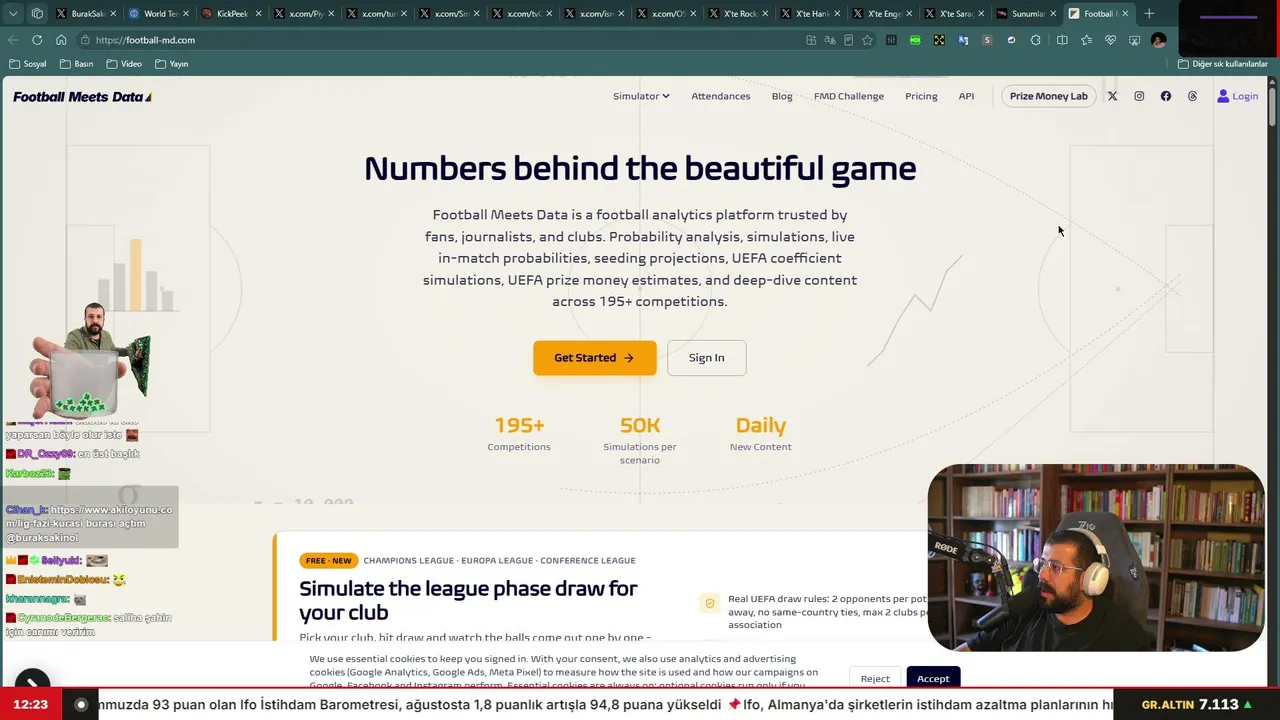Go to the FMD Challenge navigation item

pyautogui.click(x=849, y=96)
